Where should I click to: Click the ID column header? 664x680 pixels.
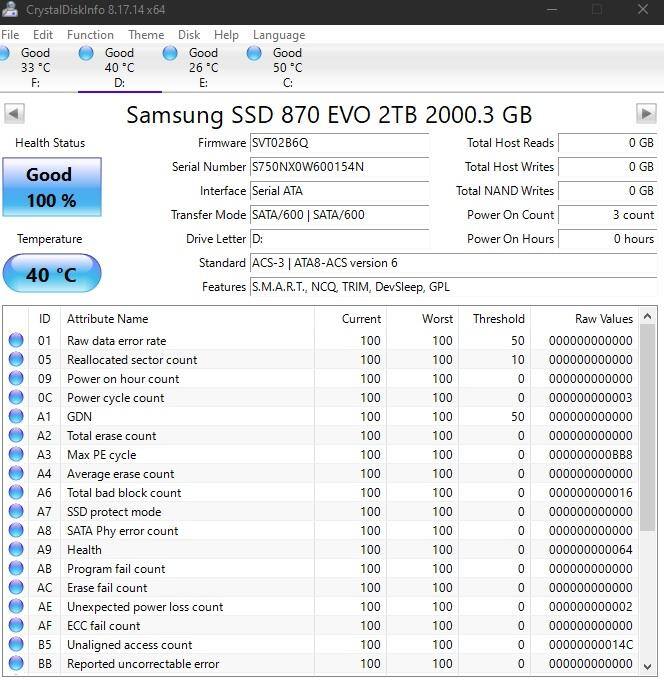click(44, 319)
